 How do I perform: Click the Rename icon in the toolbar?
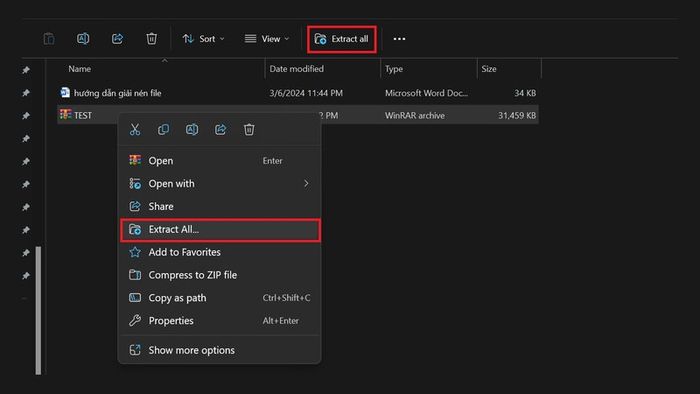83,39
